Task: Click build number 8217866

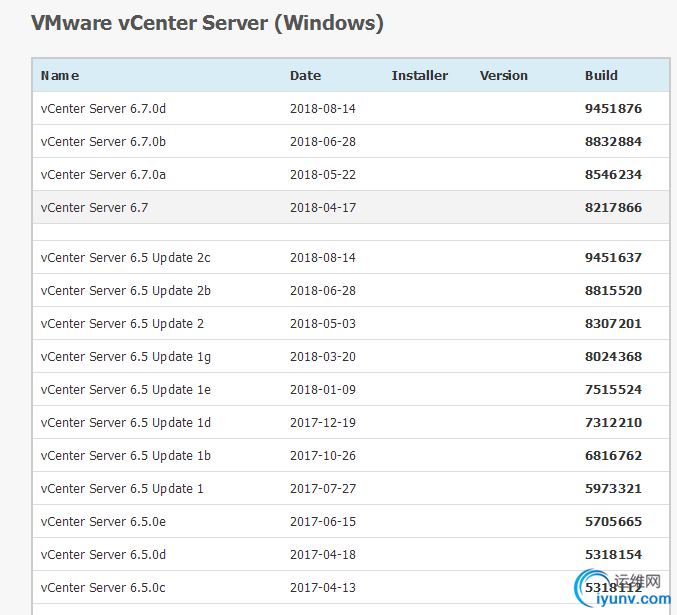Action: (x=614, y=208)
